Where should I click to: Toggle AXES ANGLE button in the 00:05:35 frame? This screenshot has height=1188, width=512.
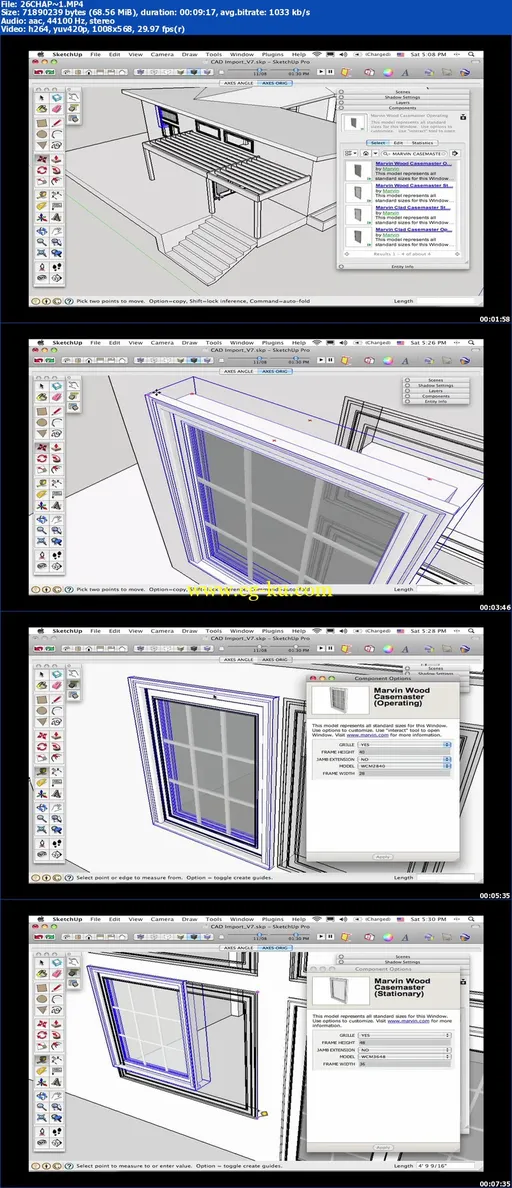239,659
